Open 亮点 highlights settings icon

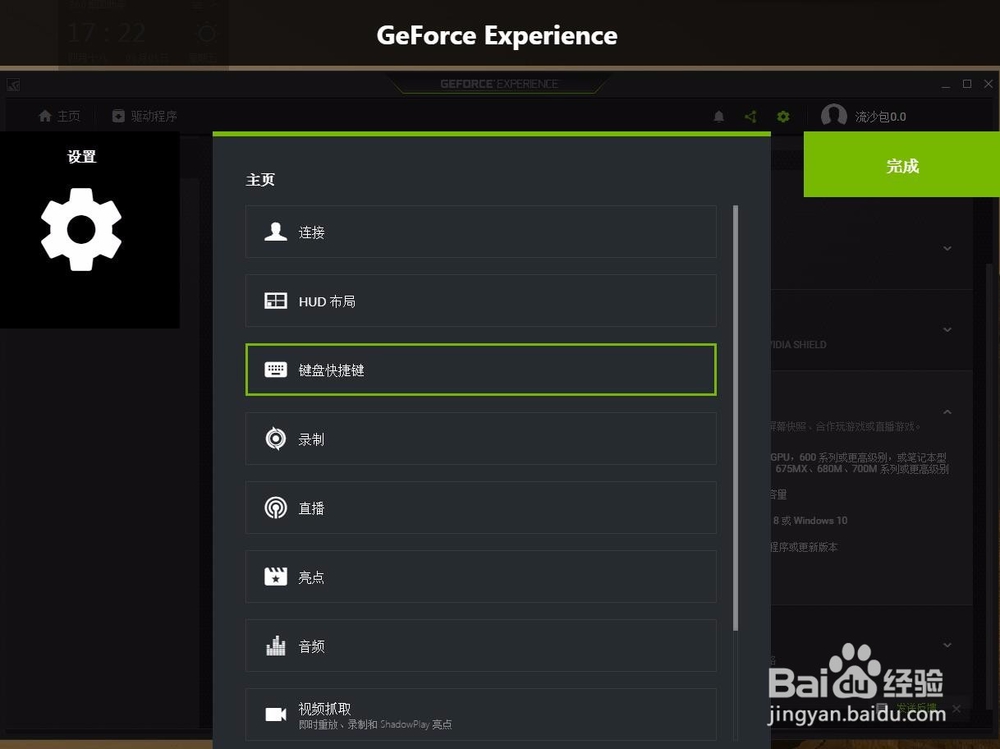[275, 576]
